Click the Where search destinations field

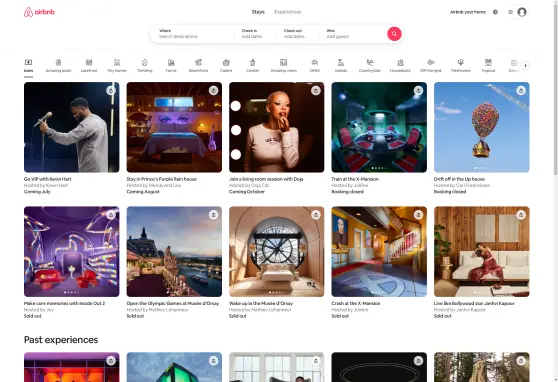pos(192,34)
